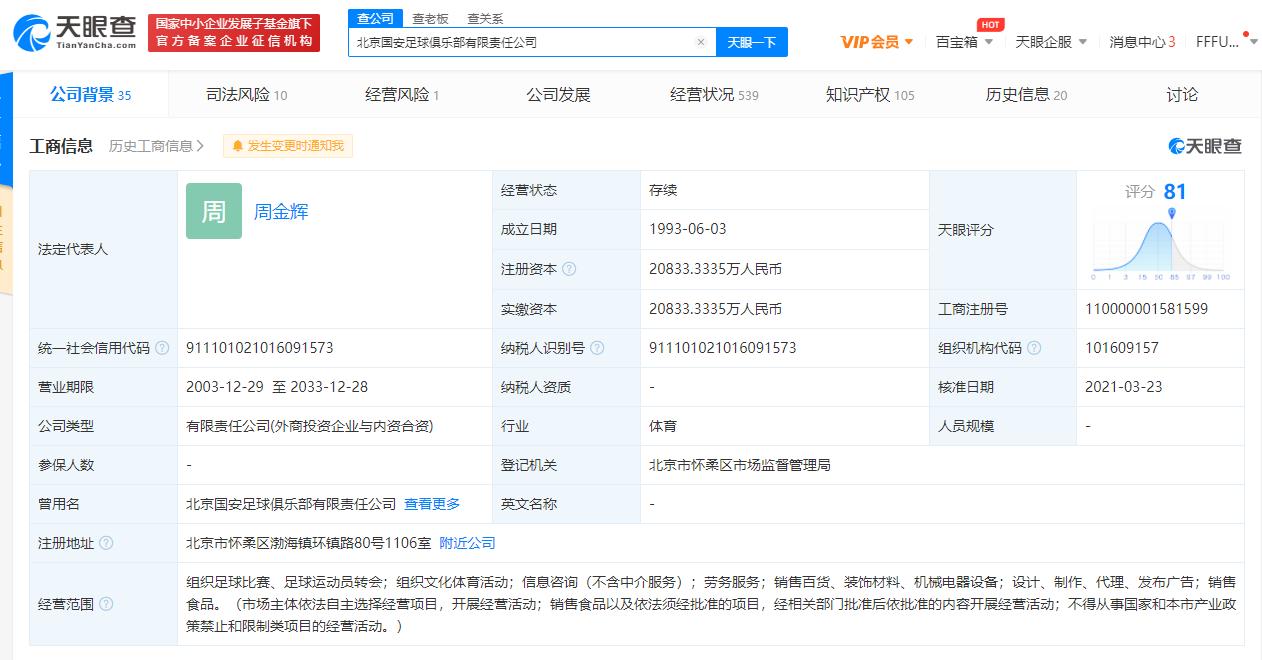Viewport: 1262px width, 660px height.
Task: Click the question mark icon beside 注册地址
Action: [x=107, y=542]
